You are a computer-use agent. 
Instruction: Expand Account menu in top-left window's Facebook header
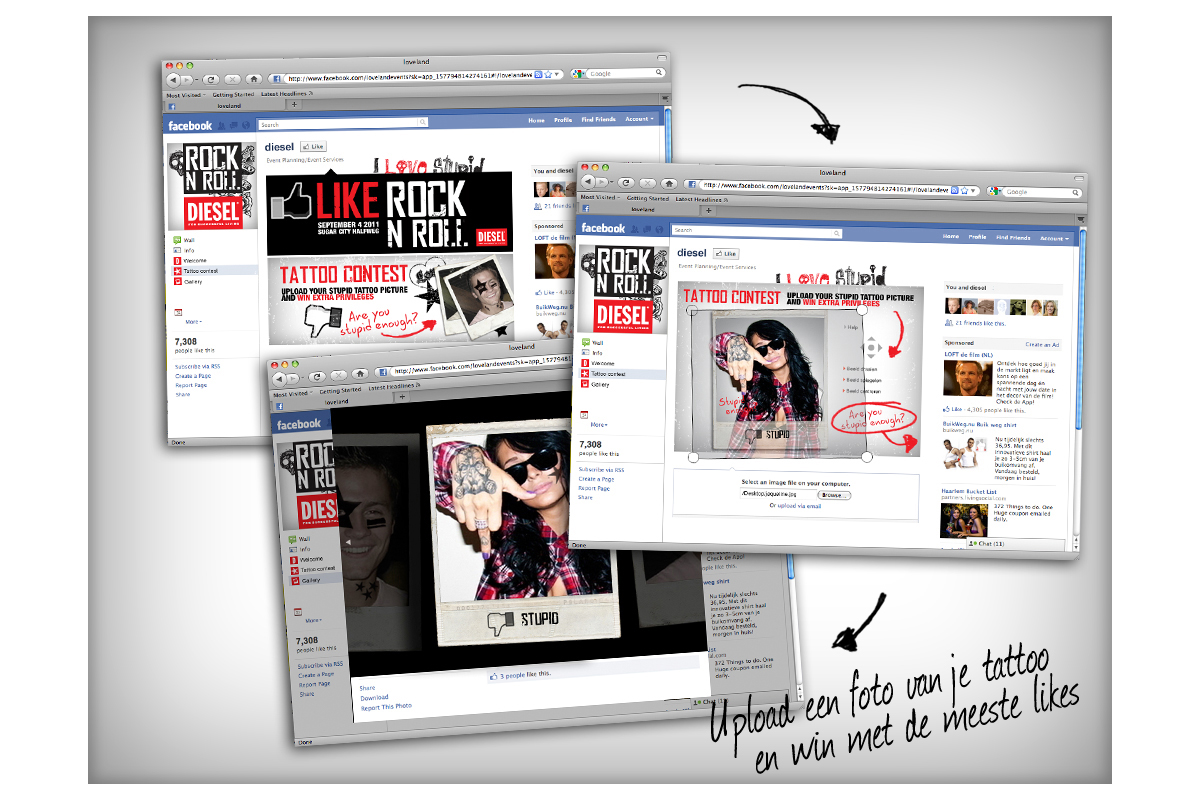[637, 119]
